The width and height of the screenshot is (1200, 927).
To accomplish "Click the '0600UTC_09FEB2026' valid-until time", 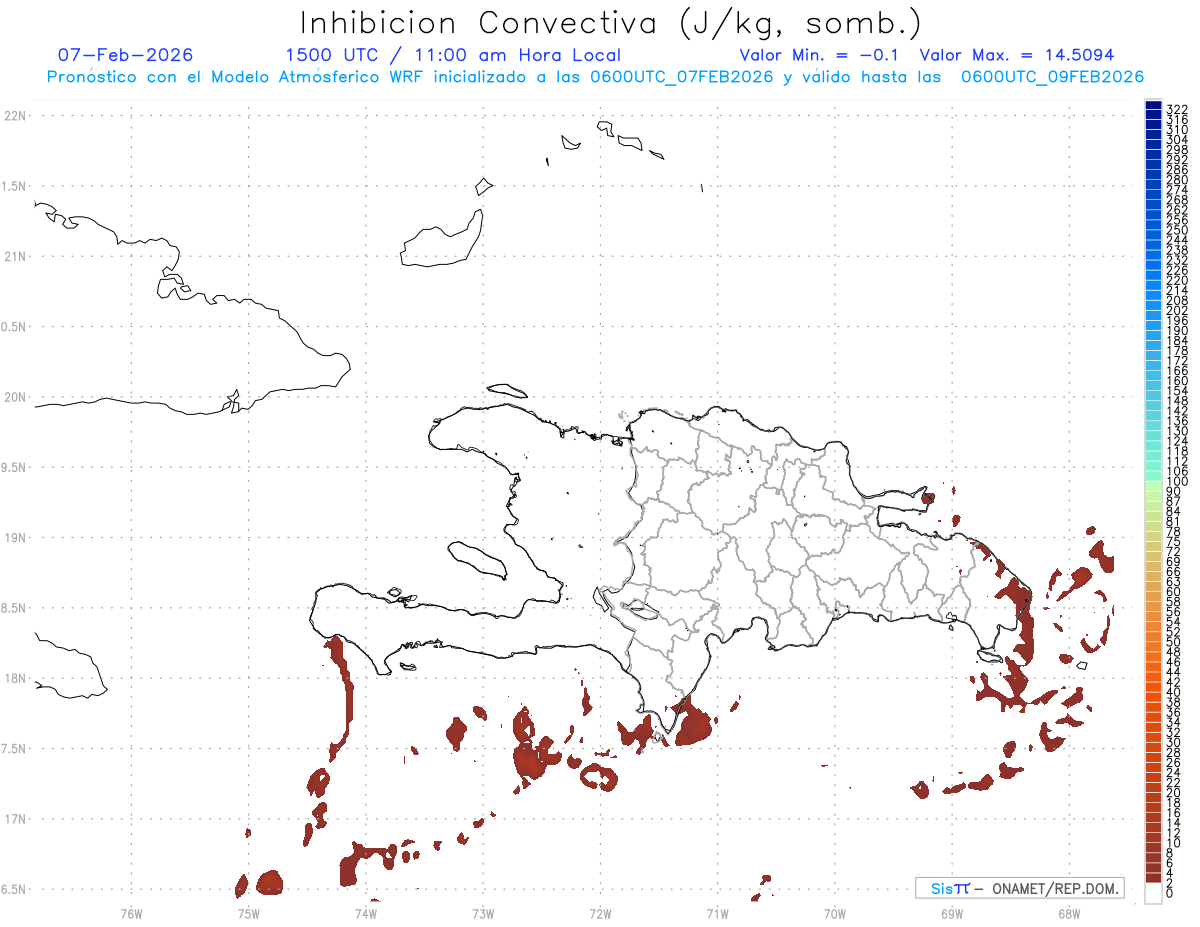I will click(1052, 77).
